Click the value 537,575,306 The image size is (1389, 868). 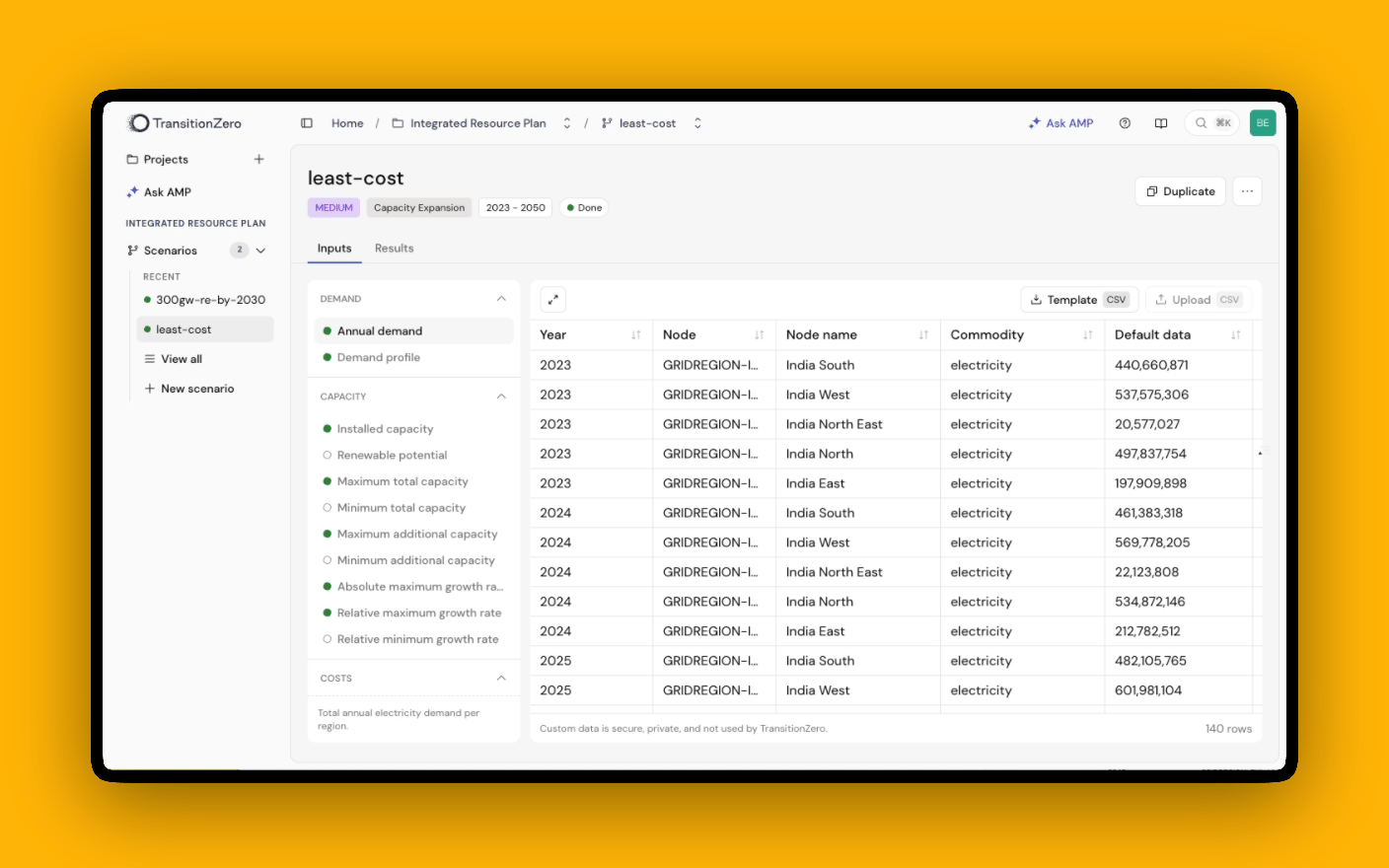(x=1151, y=395)
